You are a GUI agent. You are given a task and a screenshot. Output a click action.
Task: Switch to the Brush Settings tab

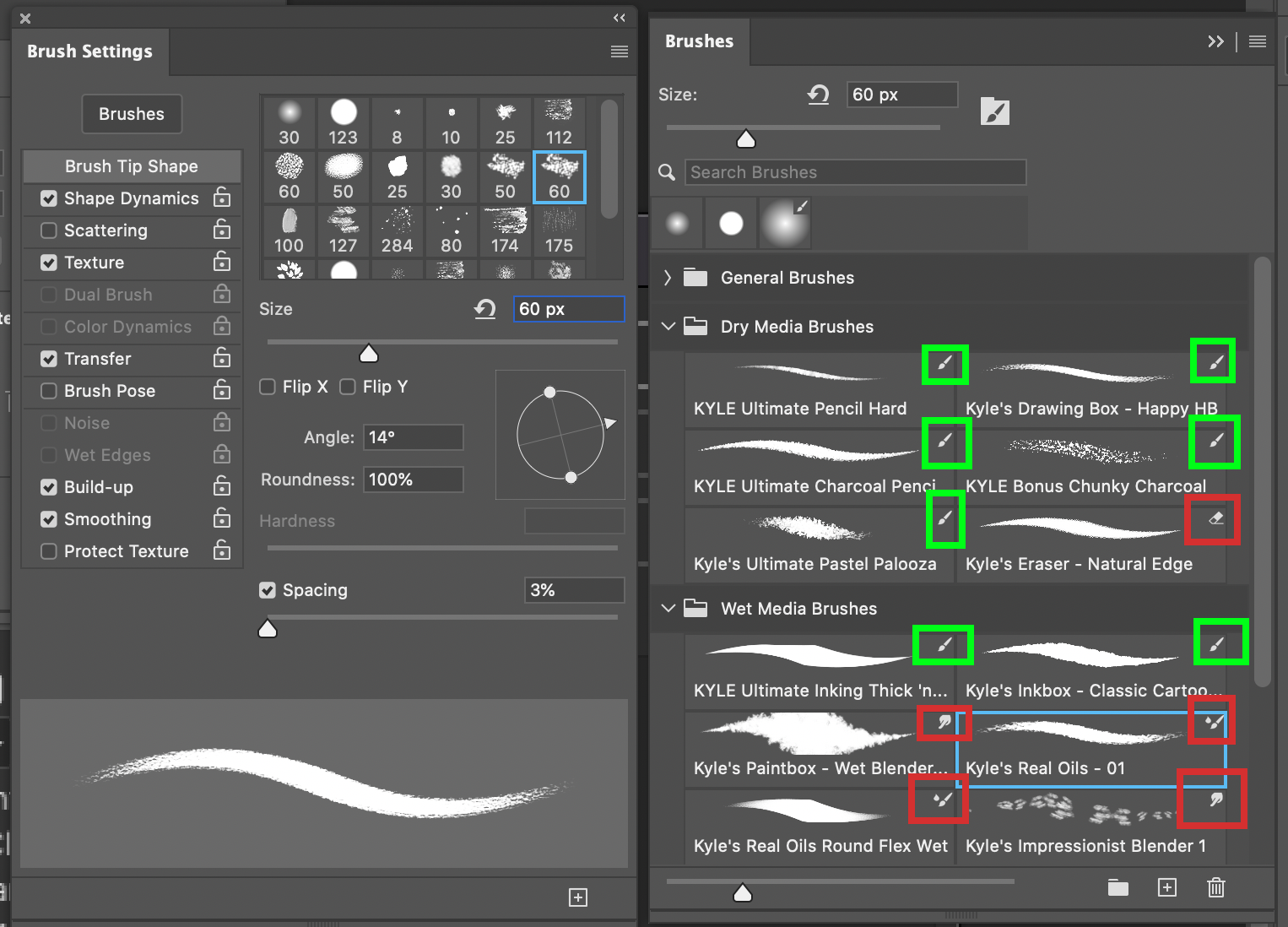click(90, 51)
